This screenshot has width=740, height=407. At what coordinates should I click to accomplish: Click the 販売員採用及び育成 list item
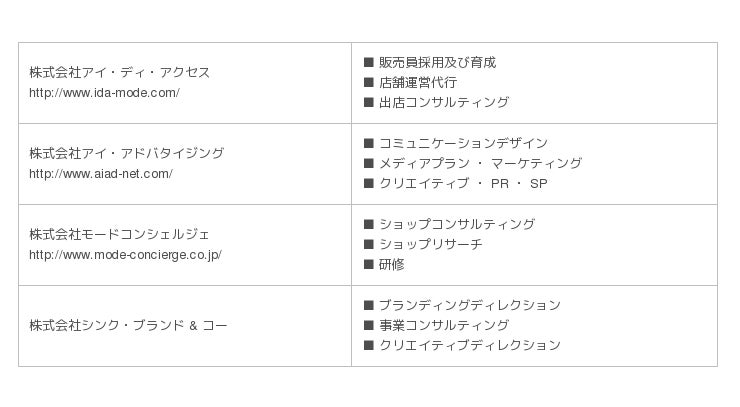(x=437, y=63)
